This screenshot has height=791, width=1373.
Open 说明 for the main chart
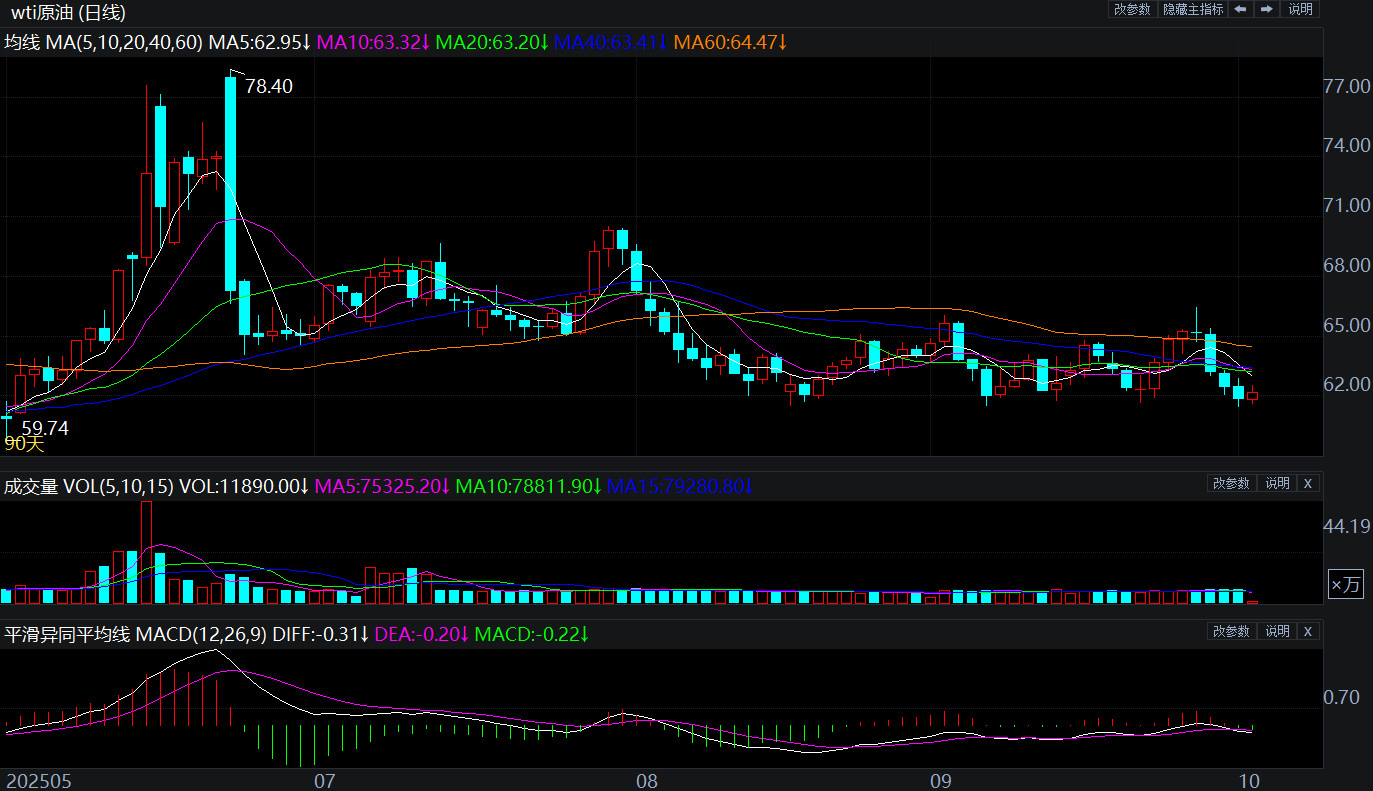[x=1300, y=9]
